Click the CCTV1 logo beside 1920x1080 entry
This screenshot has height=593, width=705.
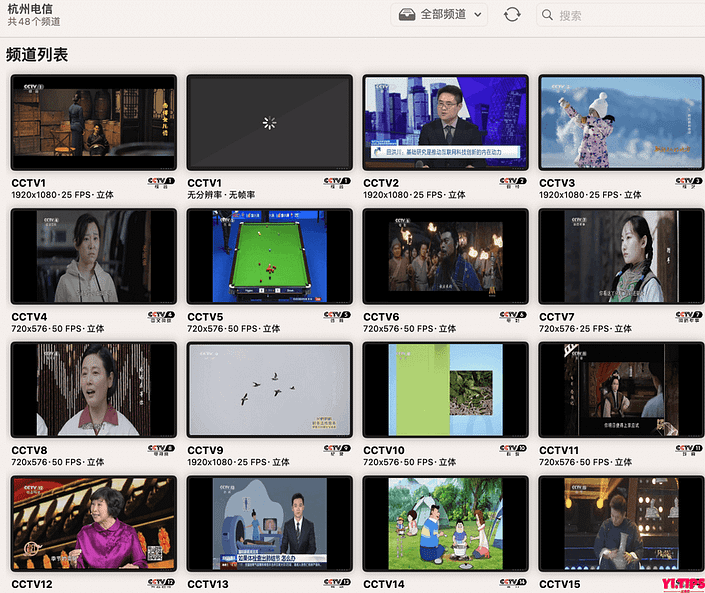coord(161,183)
